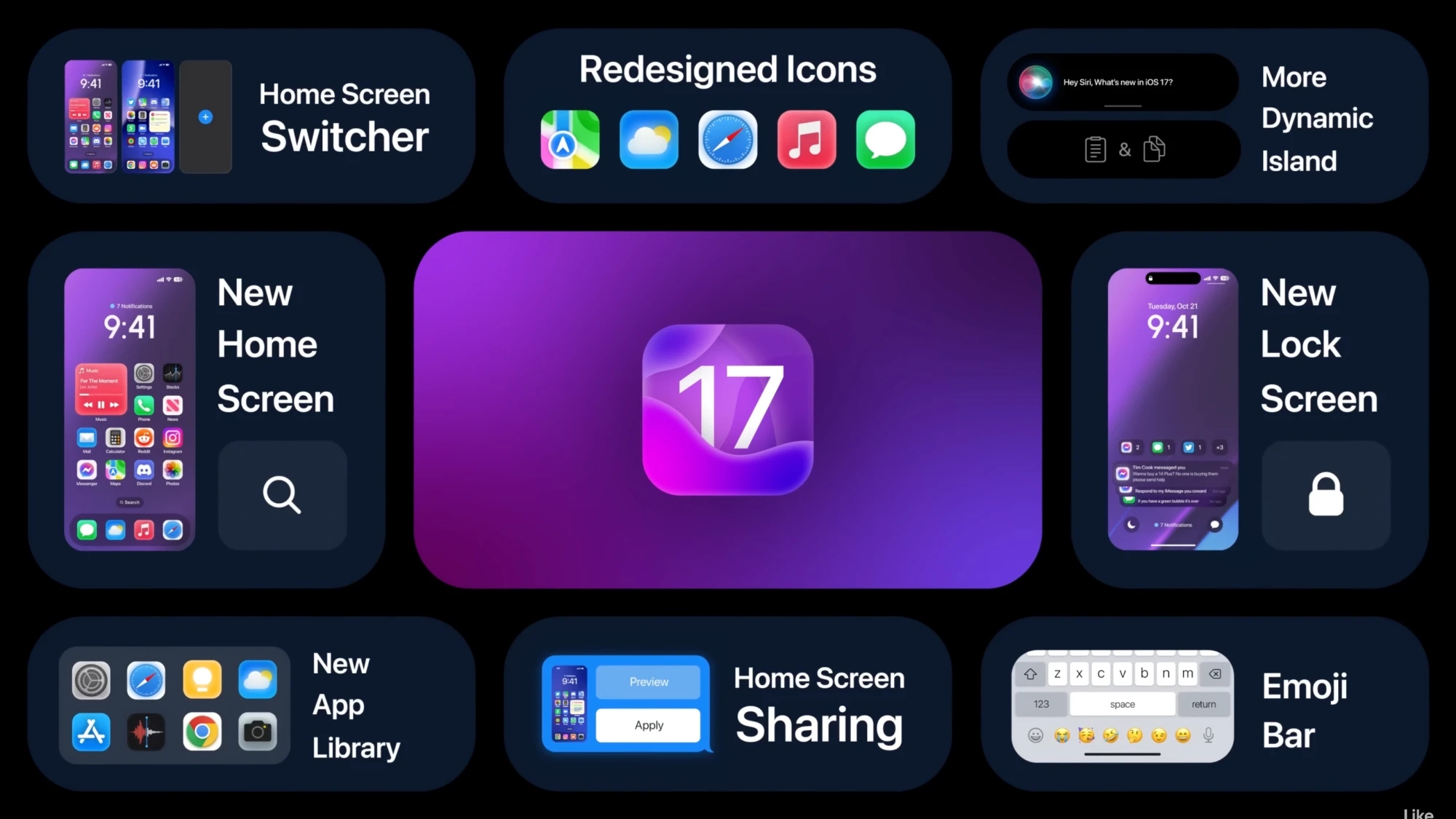1456x819 pixels.
Task: Open the Messages app icon
Action: tap(885, 140)
